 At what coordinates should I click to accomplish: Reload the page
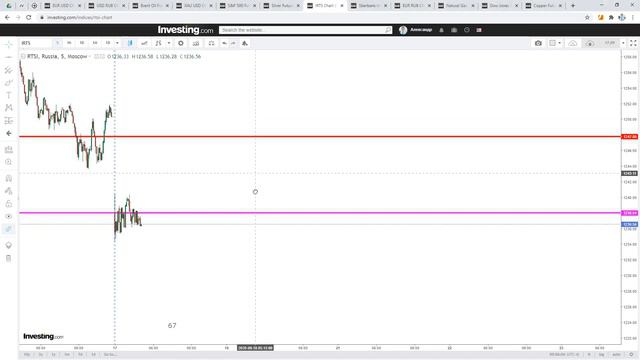(x=29, y=18)
